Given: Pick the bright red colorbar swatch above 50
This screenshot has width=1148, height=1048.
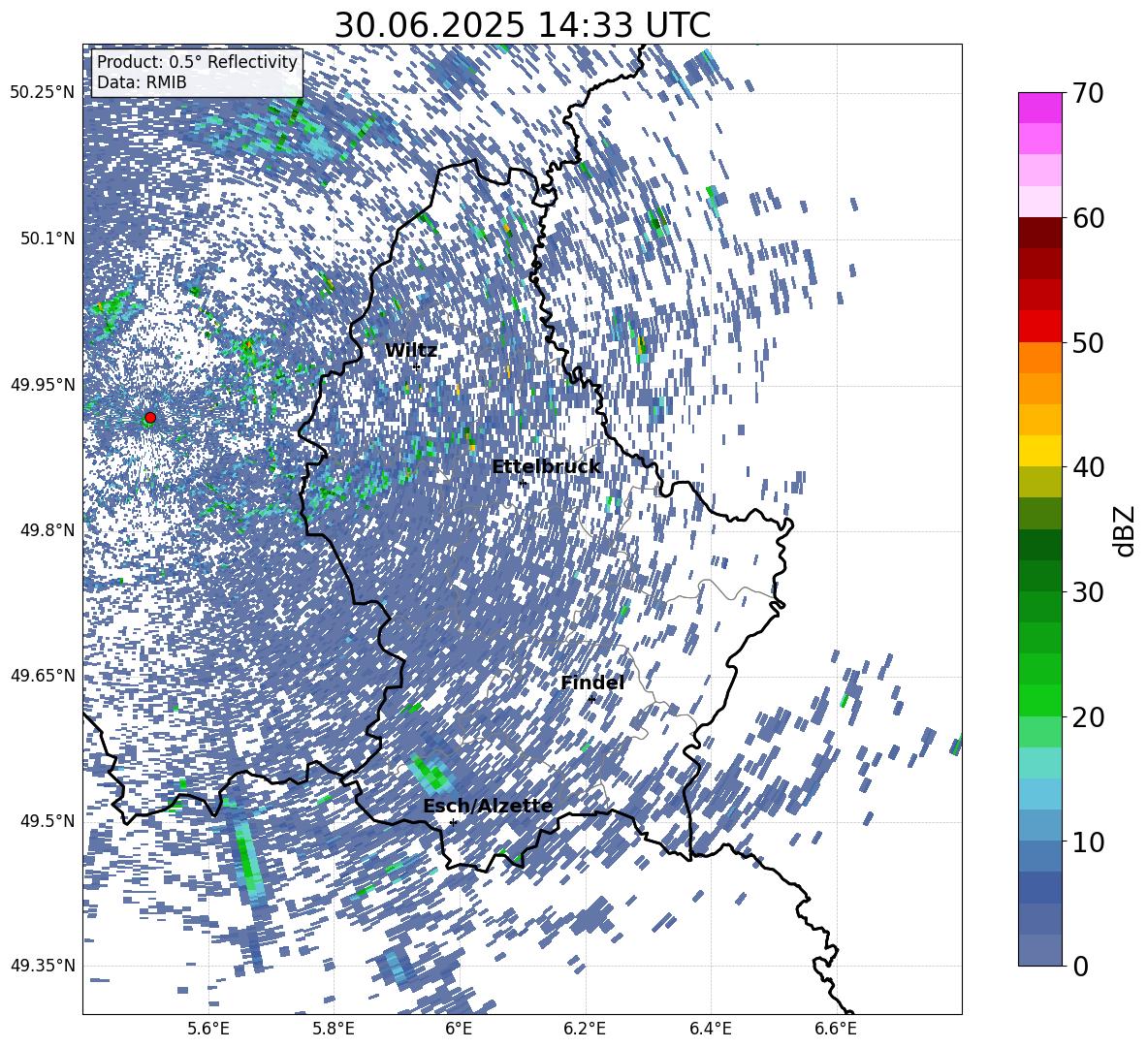Looking at the screenshot, I should tap(1039, 327).
